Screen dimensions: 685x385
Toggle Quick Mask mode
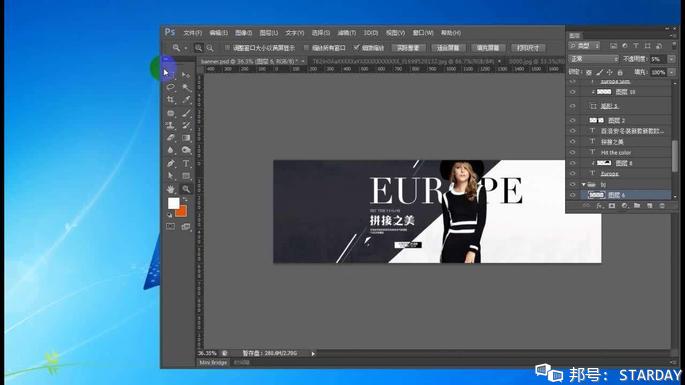(x=170, y=226)
